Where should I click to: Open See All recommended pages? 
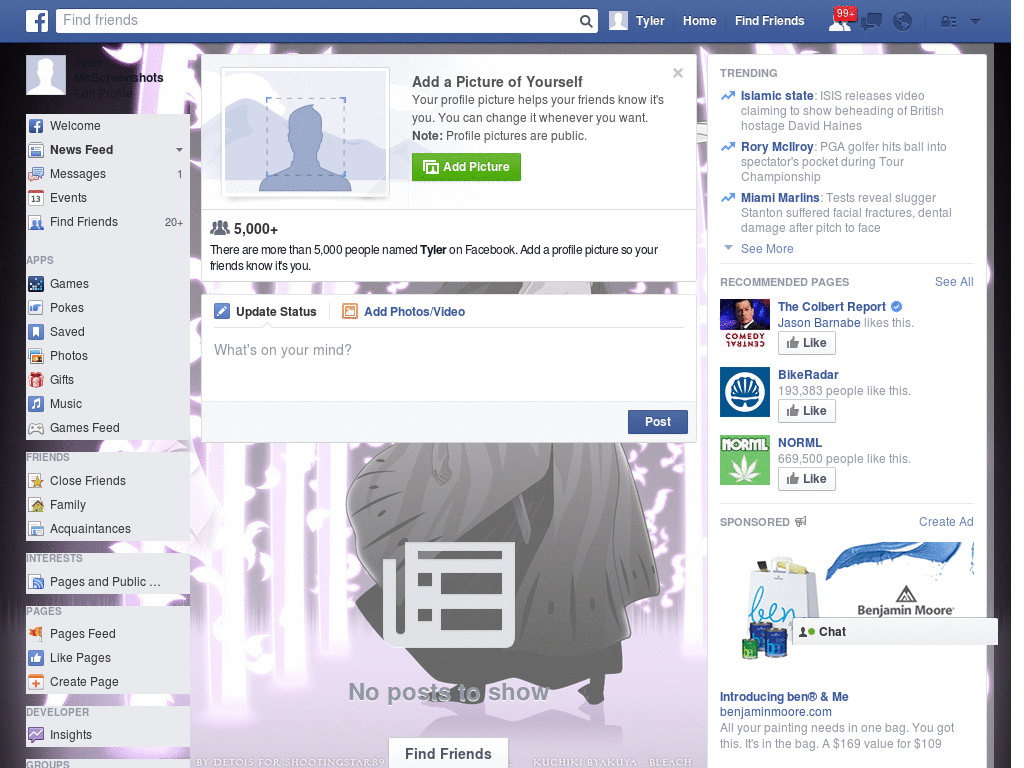coord(953,281)
